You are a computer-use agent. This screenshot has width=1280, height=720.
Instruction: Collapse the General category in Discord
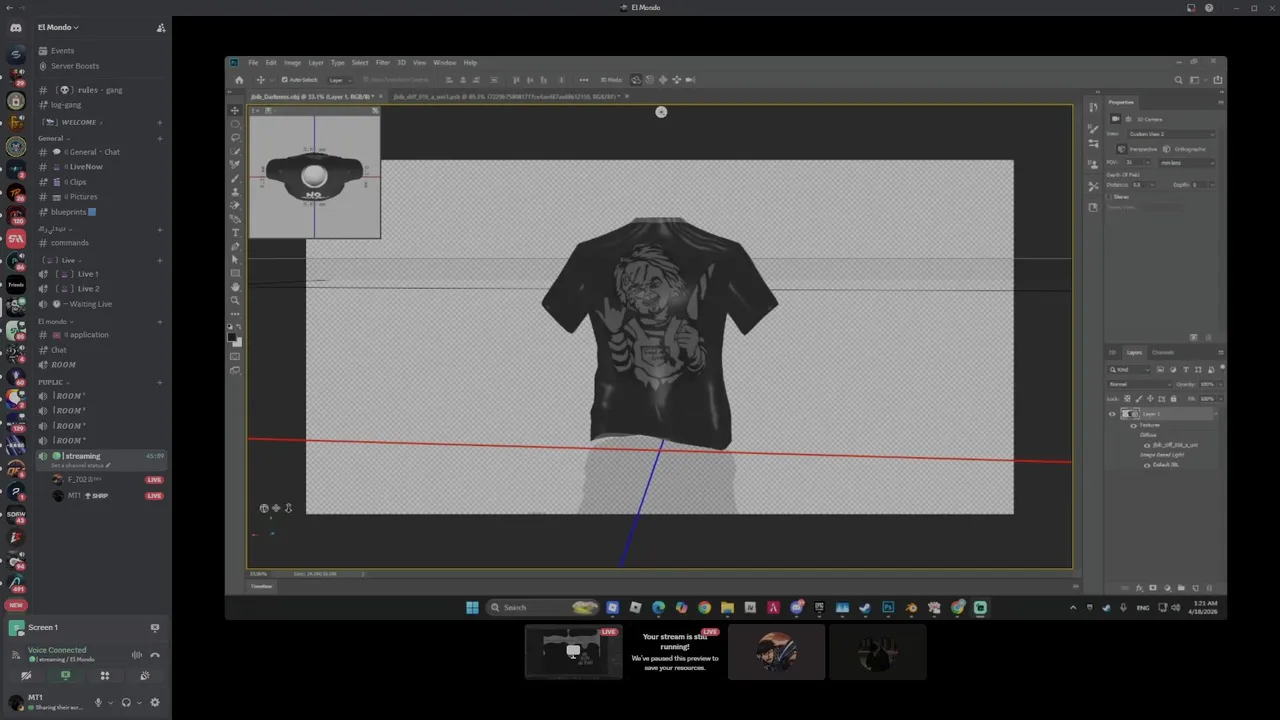pos(53,138)
